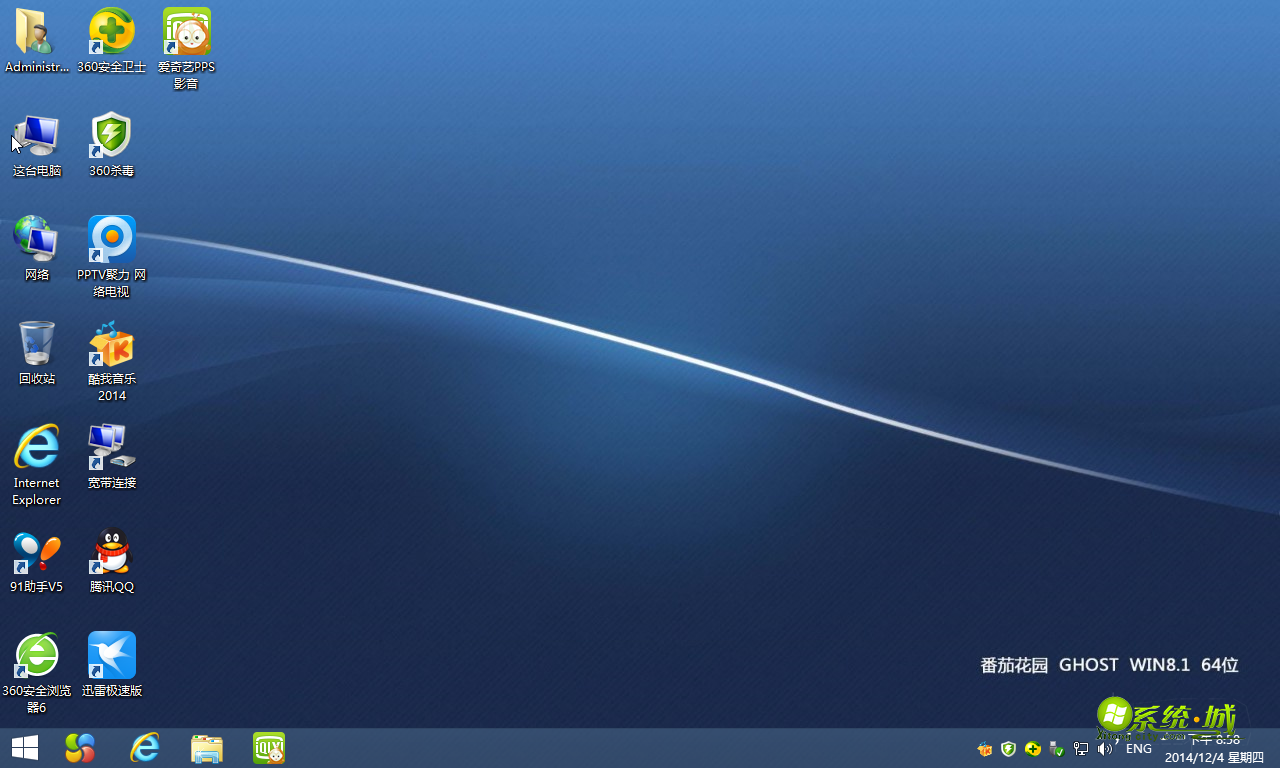Click the taskbar date and clock
The width and height of the screenshot is (1280, 768).
1214,750
